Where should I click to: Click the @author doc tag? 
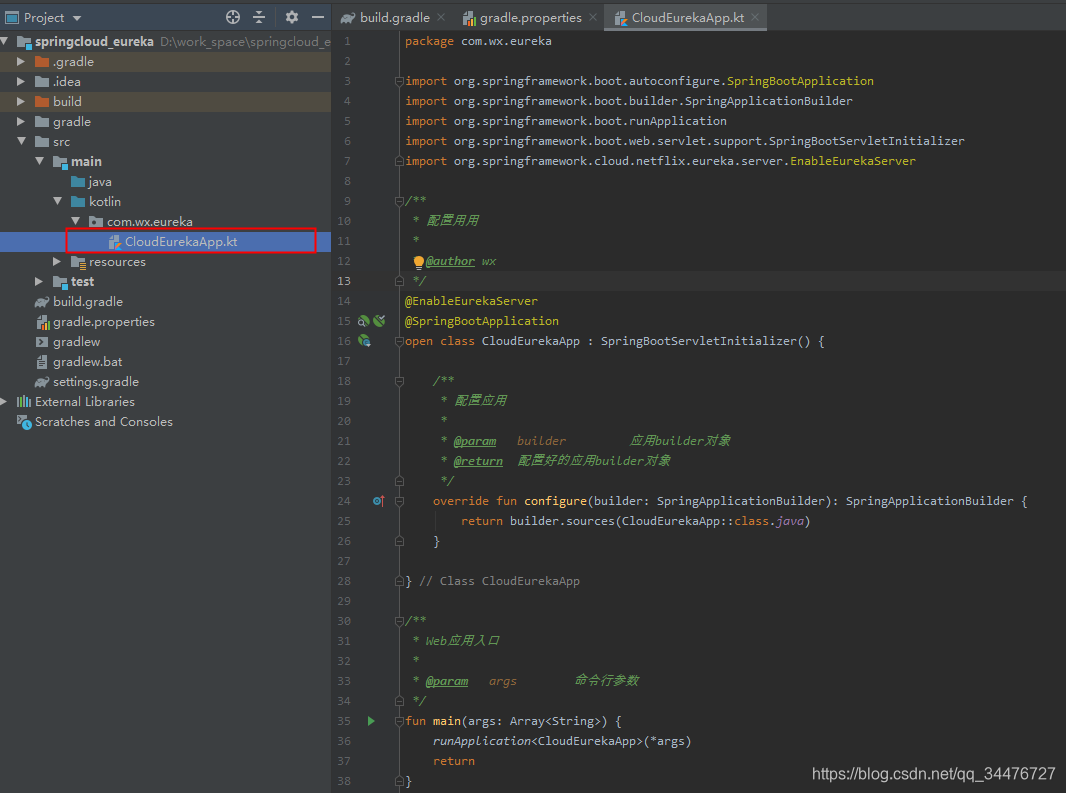click(450, 261)
